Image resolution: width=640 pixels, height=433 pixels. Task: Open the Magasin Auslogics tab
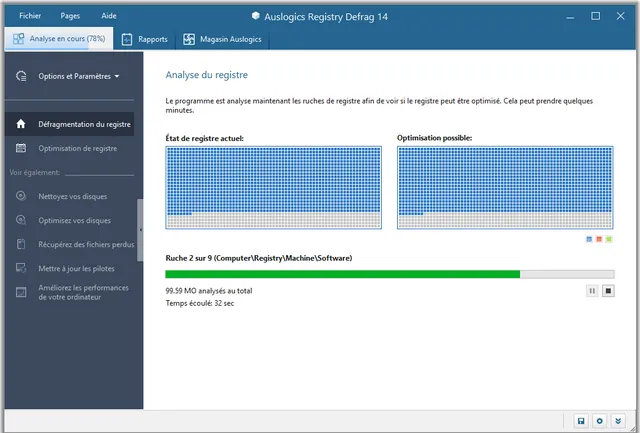pyautogui.click(x=225, y=40)
